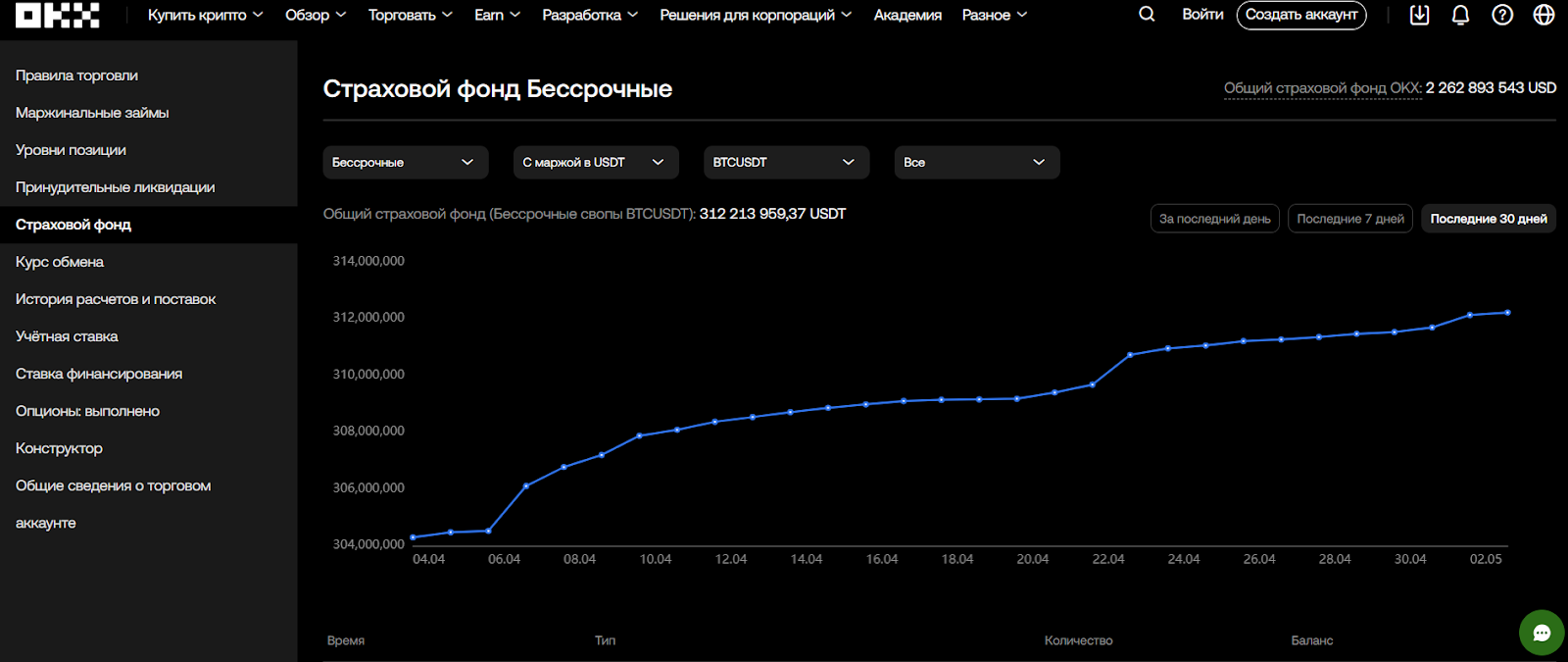Open the Академия page
Screen dimensions: 1568x662
click(x=907, y=15)
